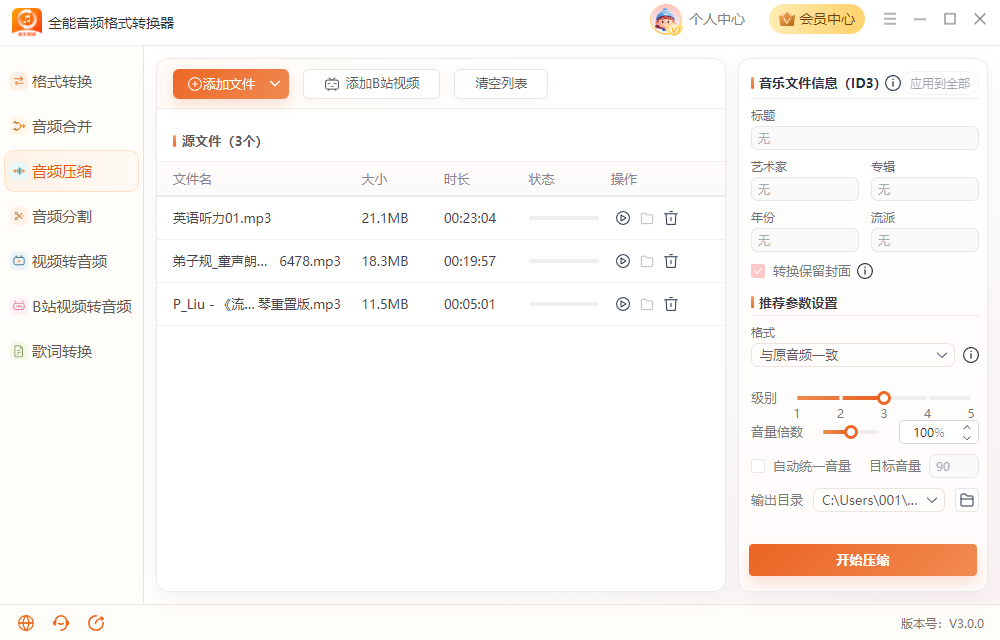Screen dimensions: 1000x640
Task: Switch to 音频合并 tab
Action: [x=71, y=126]
